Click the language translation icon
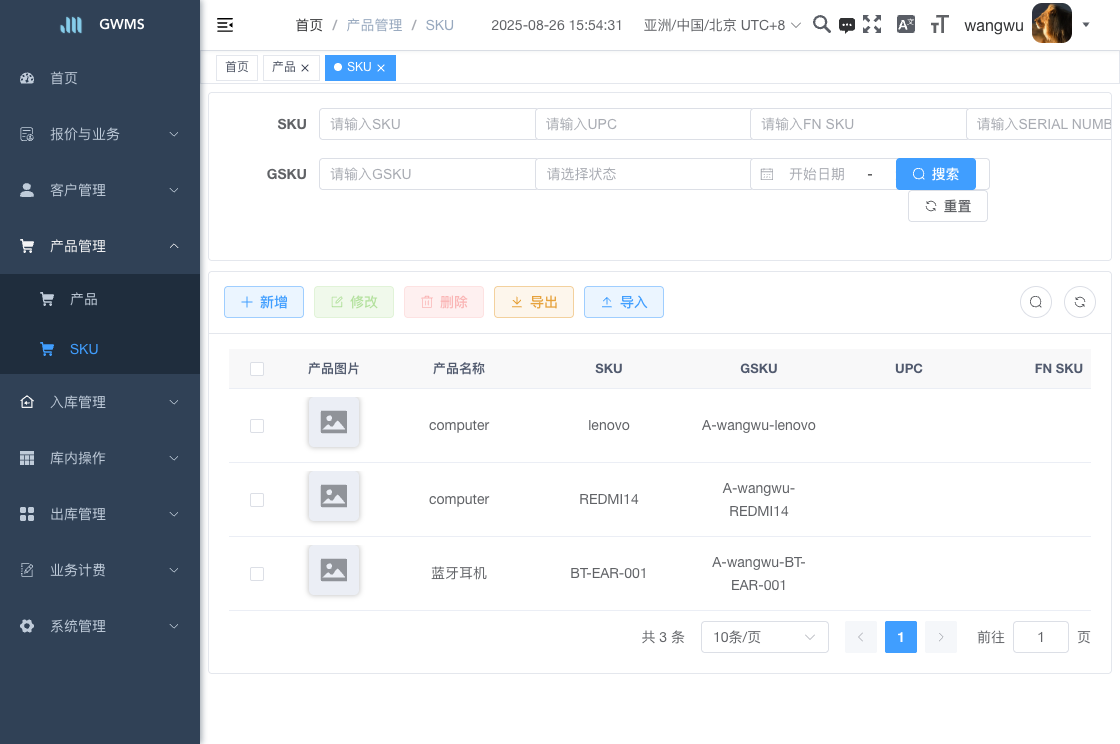Viewport: 1120px width, 744px height. pyautogui.click(x=906, y=25)
